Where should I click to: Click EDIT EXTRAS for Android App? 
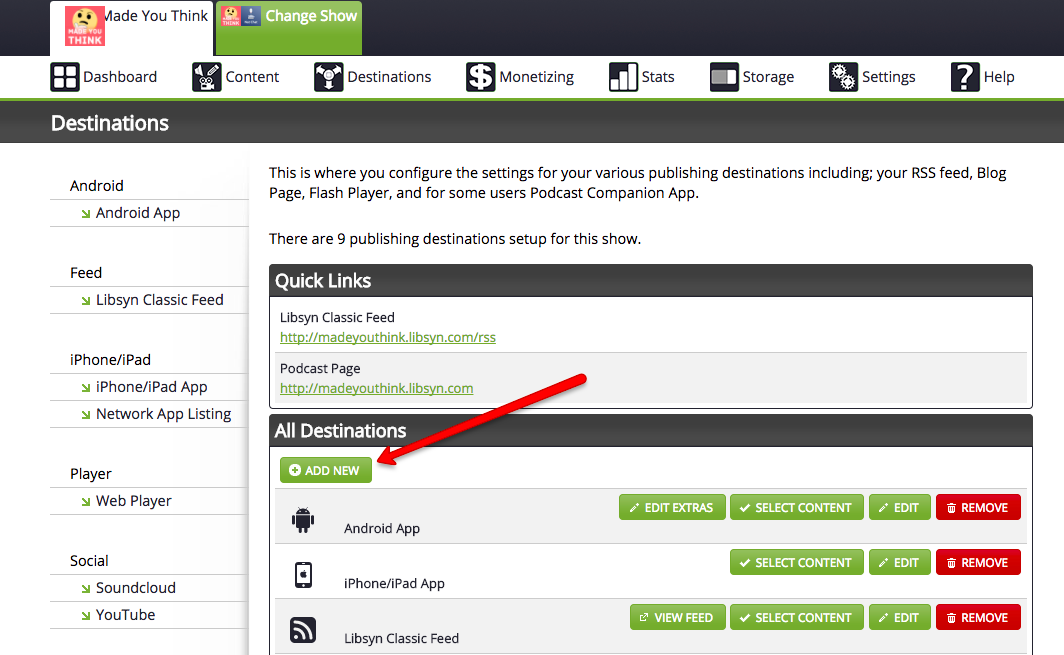point(672,508)
